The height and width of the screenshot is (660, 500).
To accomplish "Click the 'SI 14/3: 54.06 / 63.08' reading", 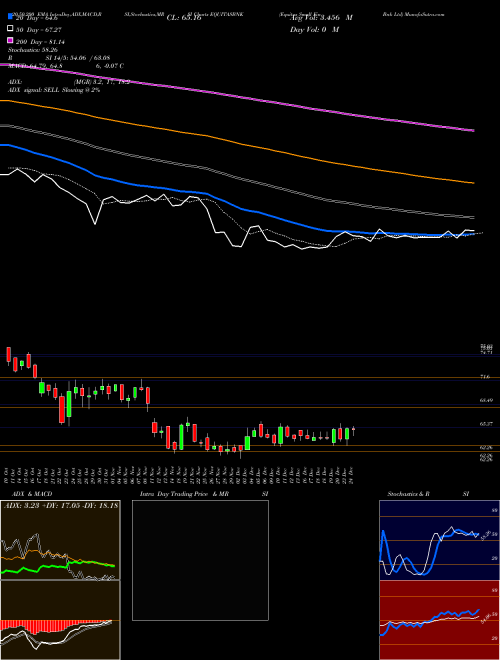I will tap(78, 58).
